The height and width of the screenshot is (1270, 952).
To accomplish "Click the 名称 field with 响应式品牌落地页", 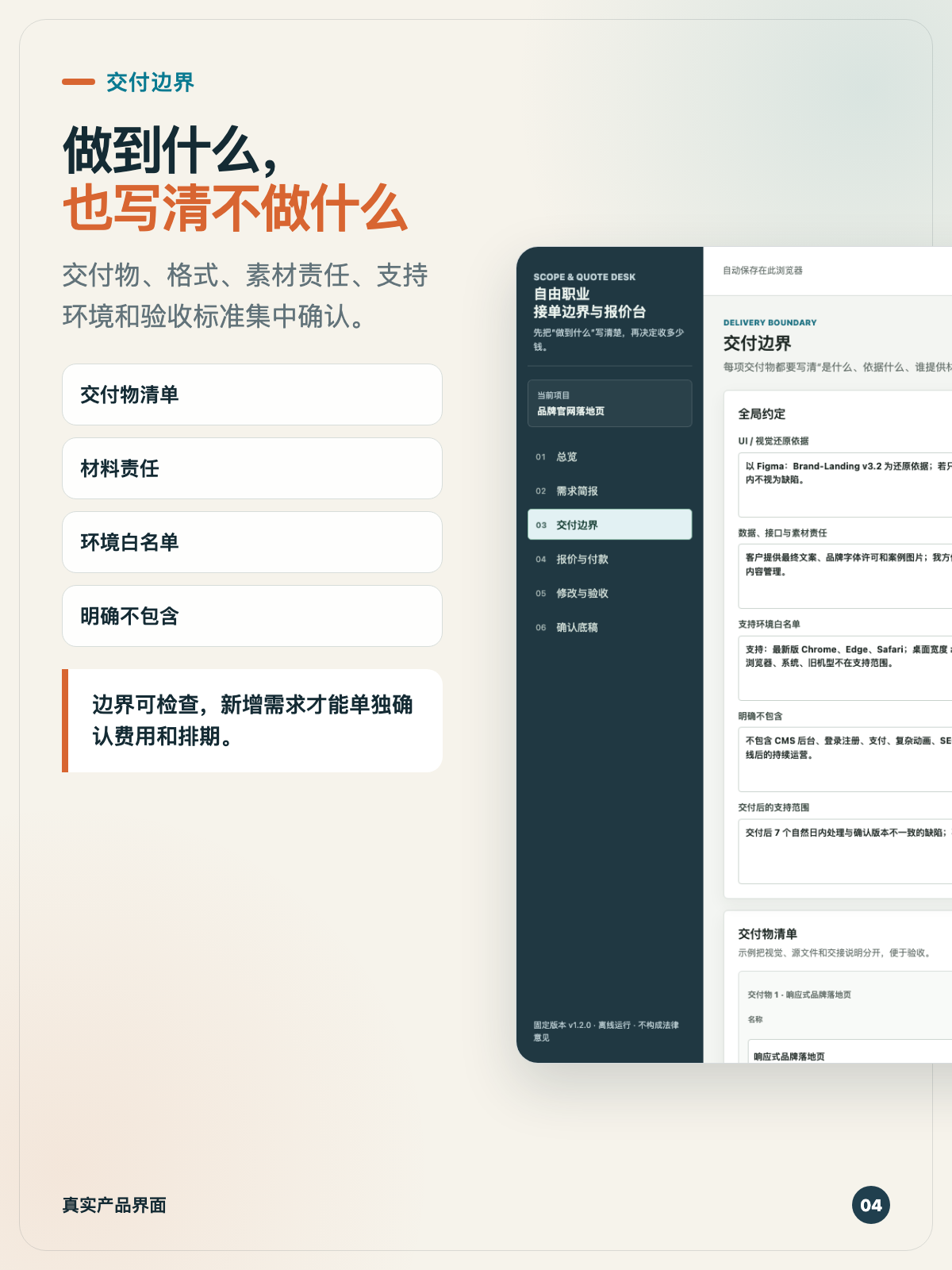I will tap(850, 1052).
